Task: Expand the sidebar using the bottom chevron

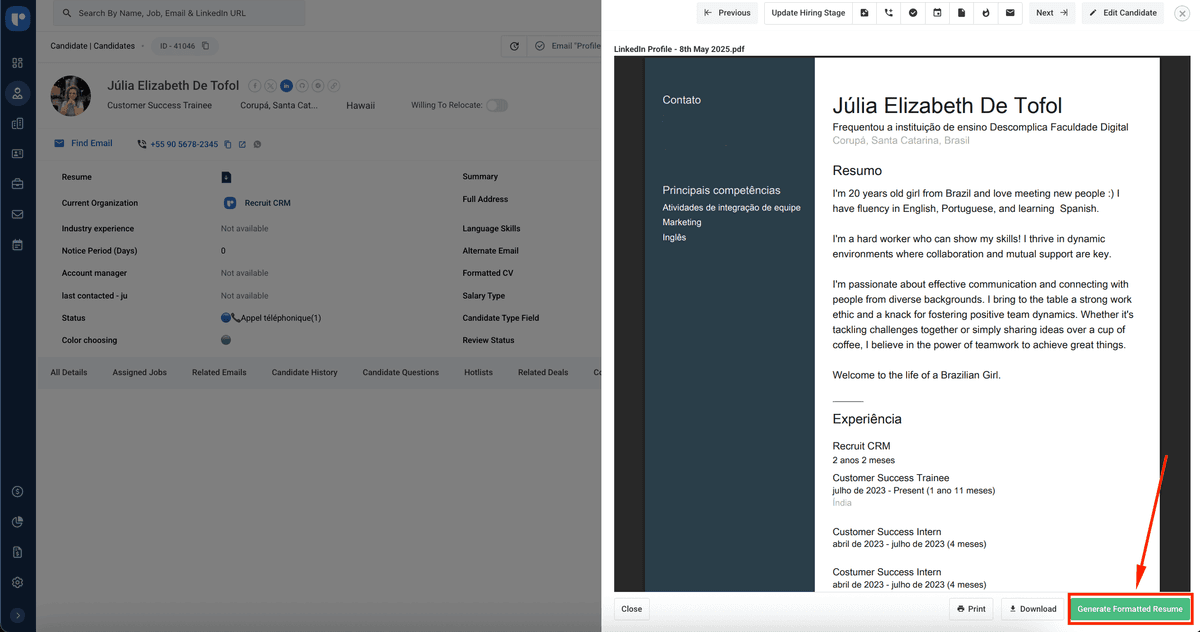Action: click(x=17, y=614)
